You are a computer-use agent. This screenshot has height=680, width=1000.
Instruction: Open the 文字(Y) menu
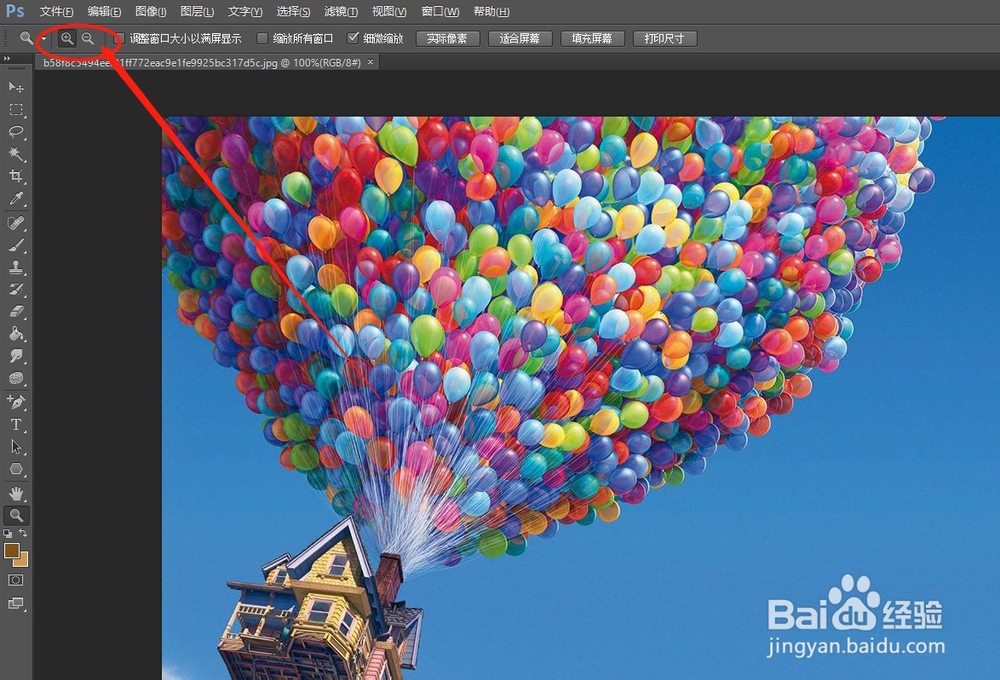[245, 11]
